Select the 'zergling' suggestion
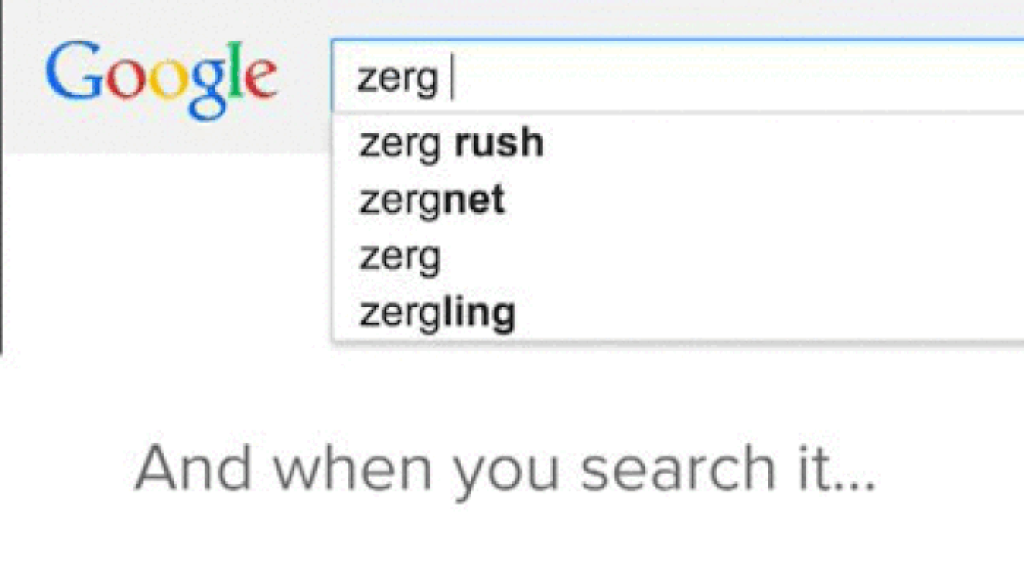 (x=435, y=311)
